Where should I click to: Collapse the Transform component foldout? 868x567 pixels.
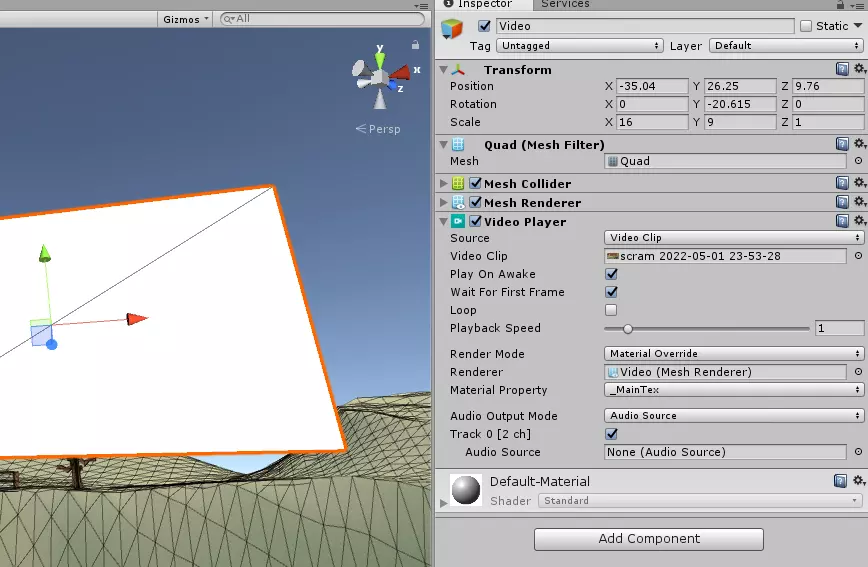(x=443, y=70)
